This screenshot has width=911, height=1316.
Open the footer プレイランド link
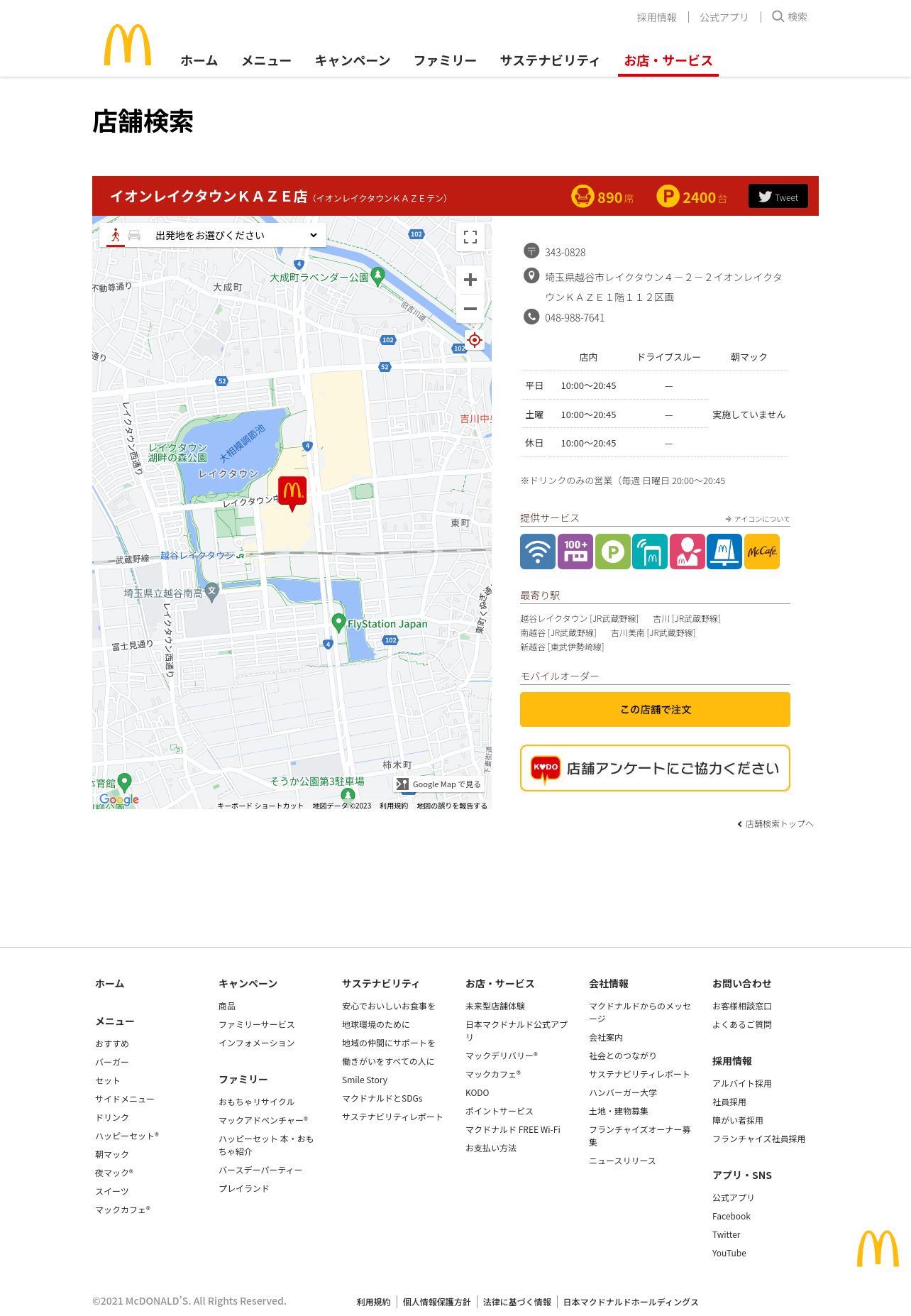click(244, 1188)
